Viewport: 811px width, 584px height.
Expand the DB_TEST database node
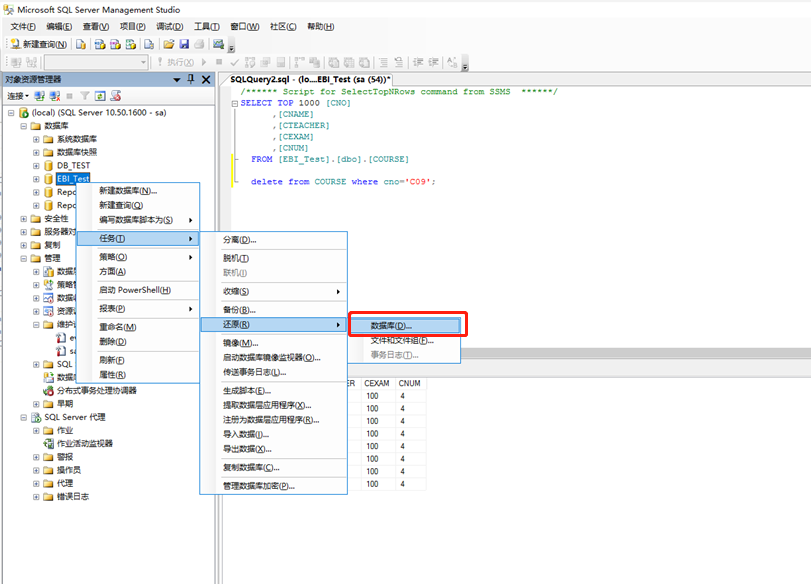[x=36, y=164]
